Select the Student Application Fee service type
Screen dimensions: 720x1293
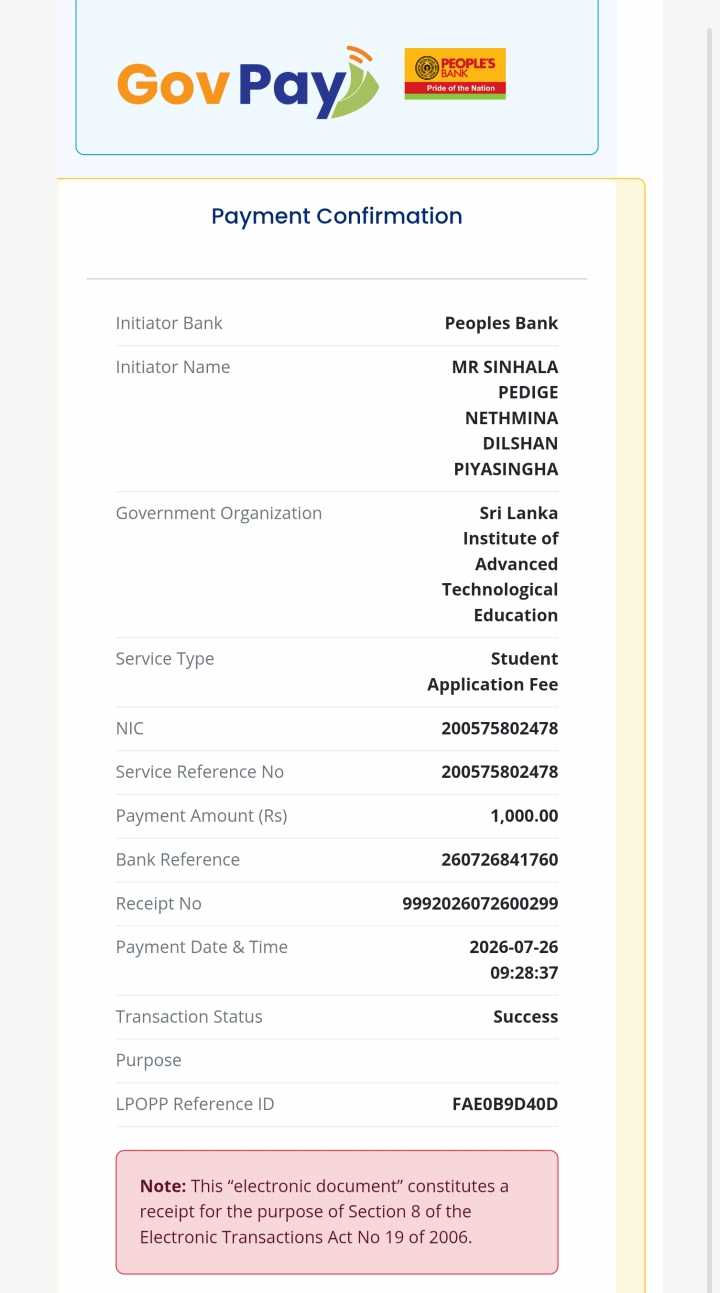(493, 672)
